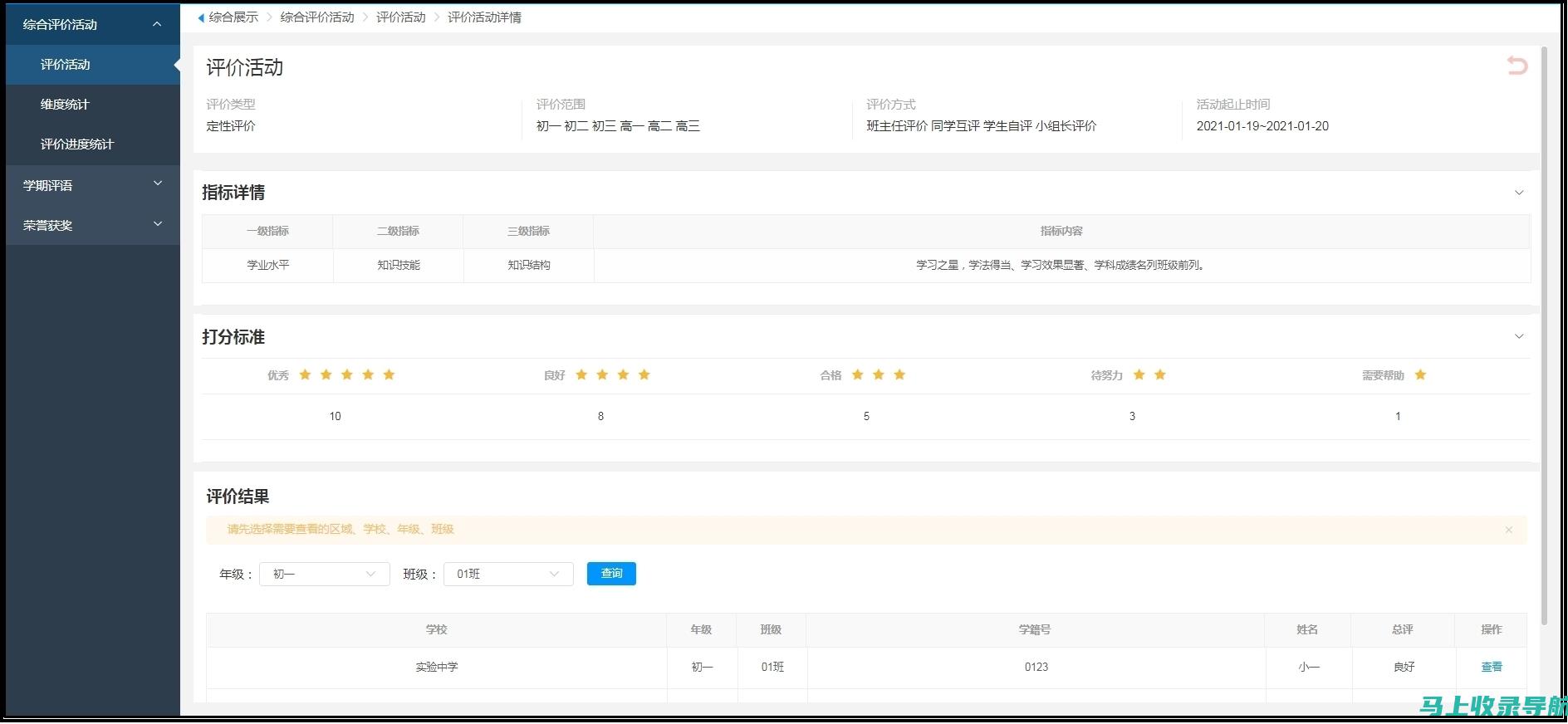This screenshot has width=1568, height=724.
Task: Click 学籍号 column header
Action: 1035,630
